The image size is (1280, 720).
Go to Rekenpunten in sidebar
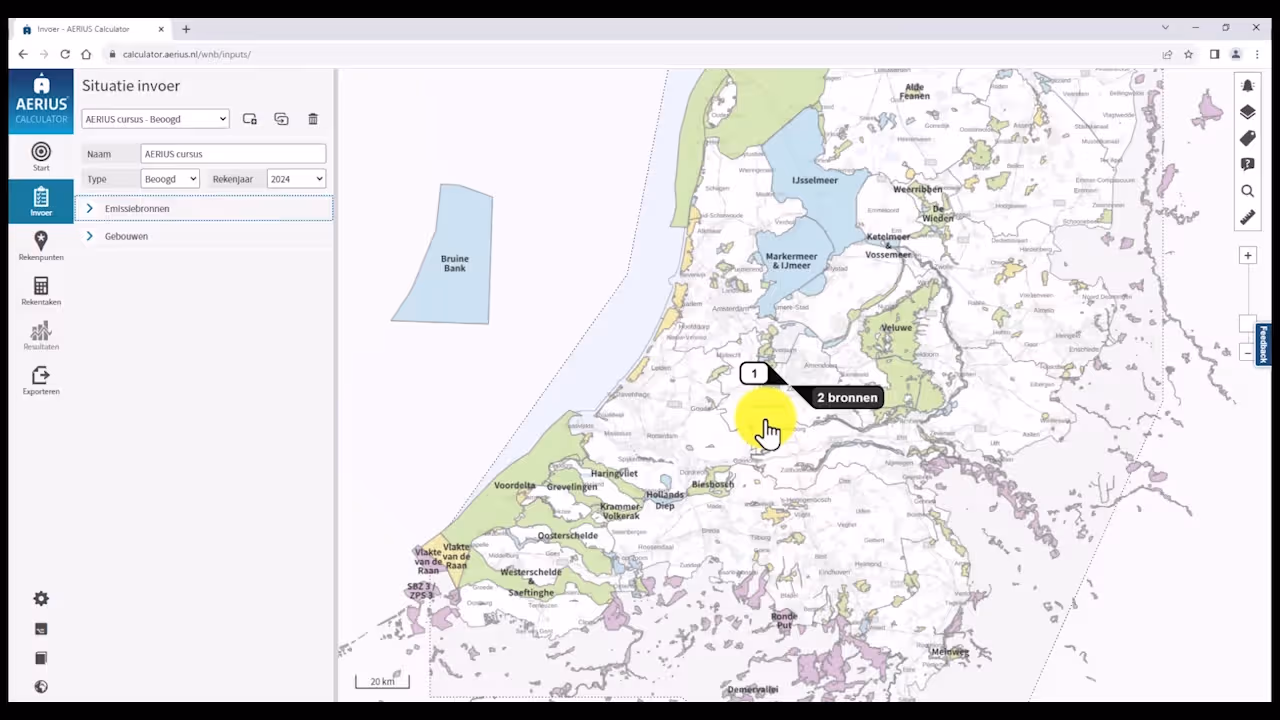[41, 245]
